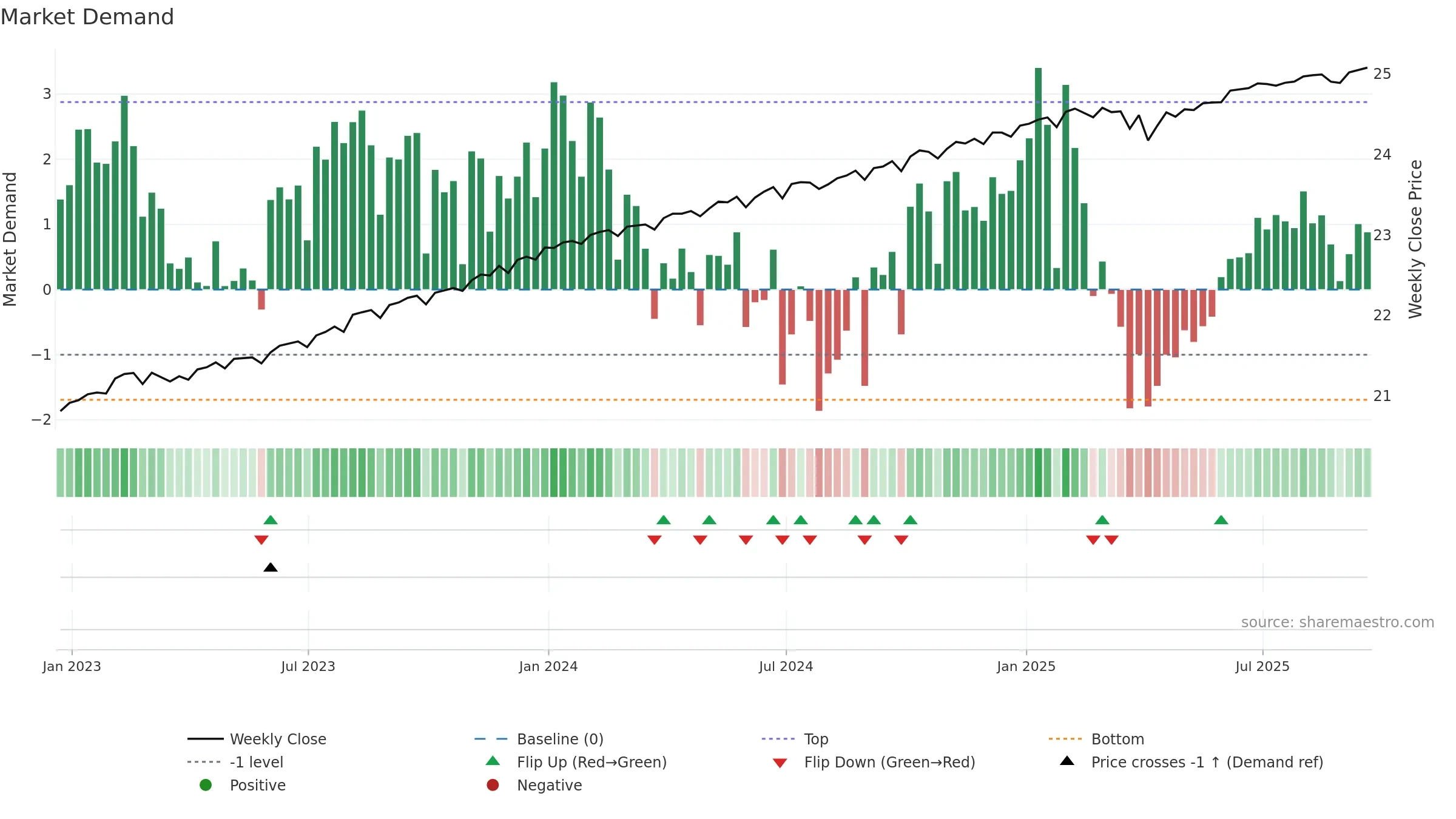Click the Jul 2023 axis label
This screenshot has height=819, width=1456.
coord(308,666)
